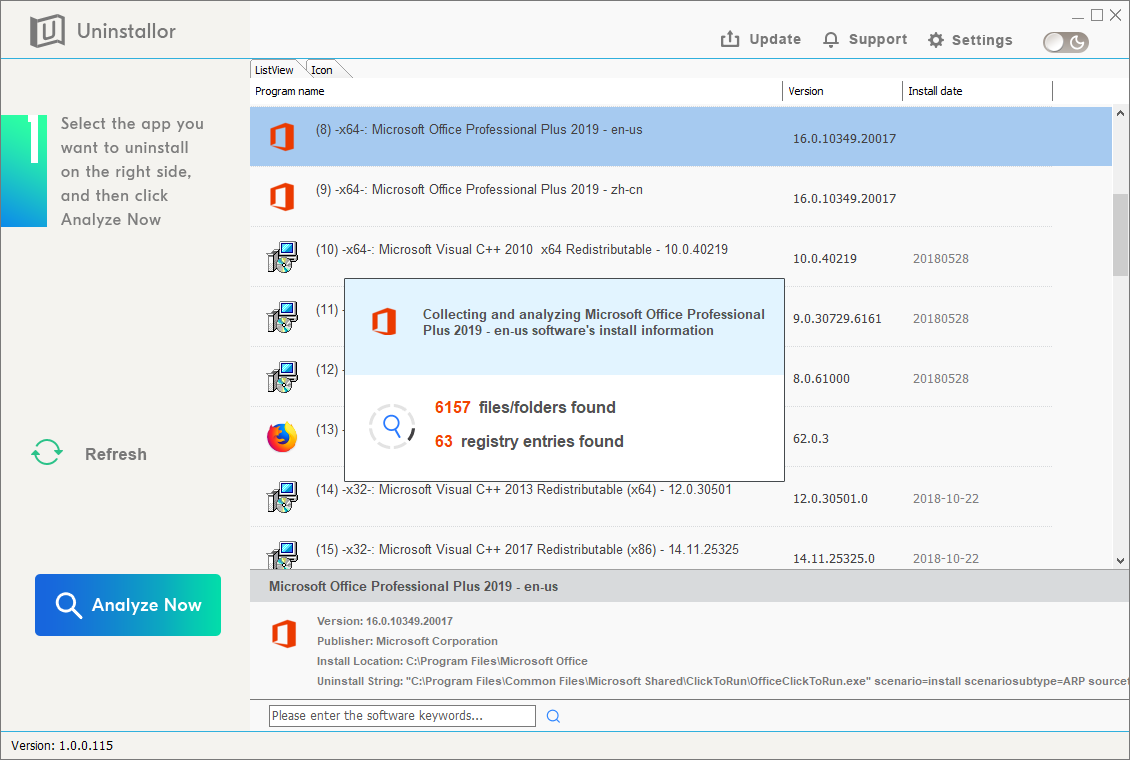The height and width of the screenshot is (760, 1130).
Task: Open the Support option
Action: pyautogui.click(x=865, y=40)
